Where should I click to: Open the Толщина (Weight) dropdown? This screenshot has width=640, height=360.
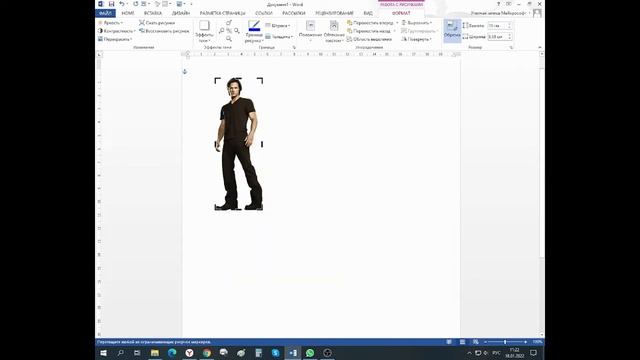[279, 37]
